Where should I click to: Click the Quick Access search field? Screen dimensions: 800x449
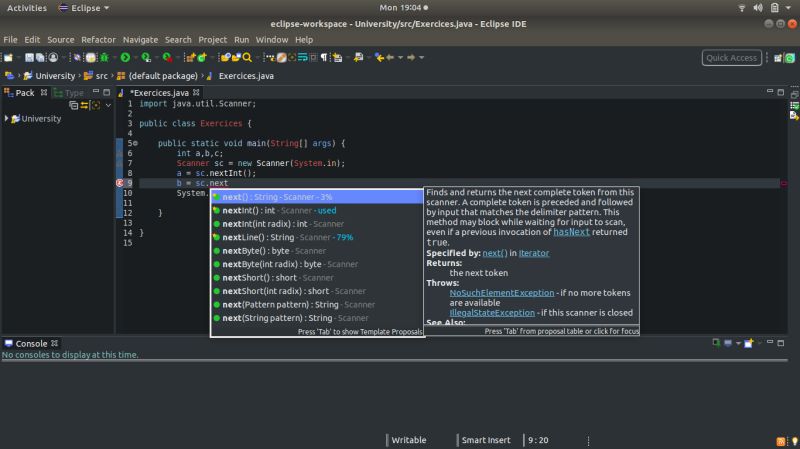[732, 58]
